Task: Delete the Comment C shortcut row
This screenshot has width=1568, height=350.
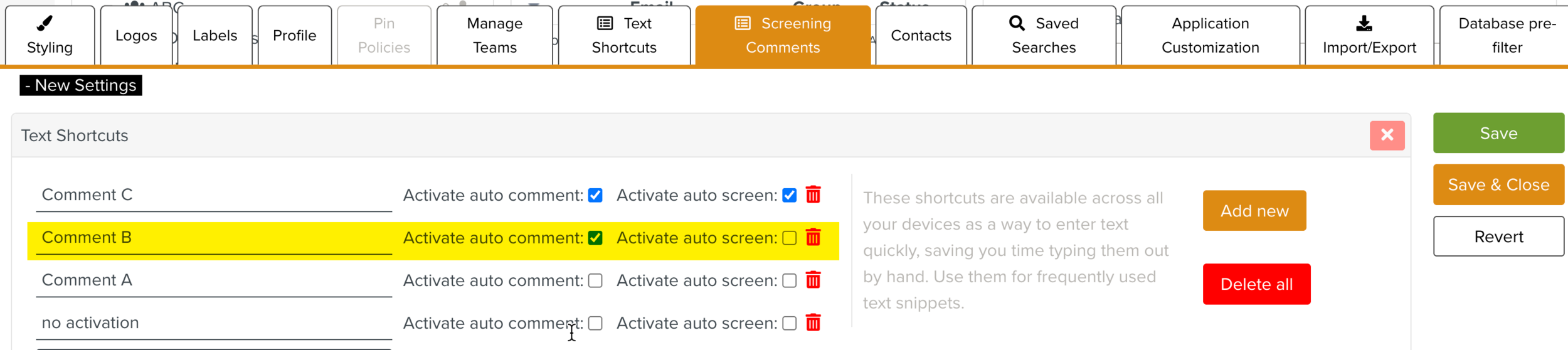Action: tap(813, 195)
